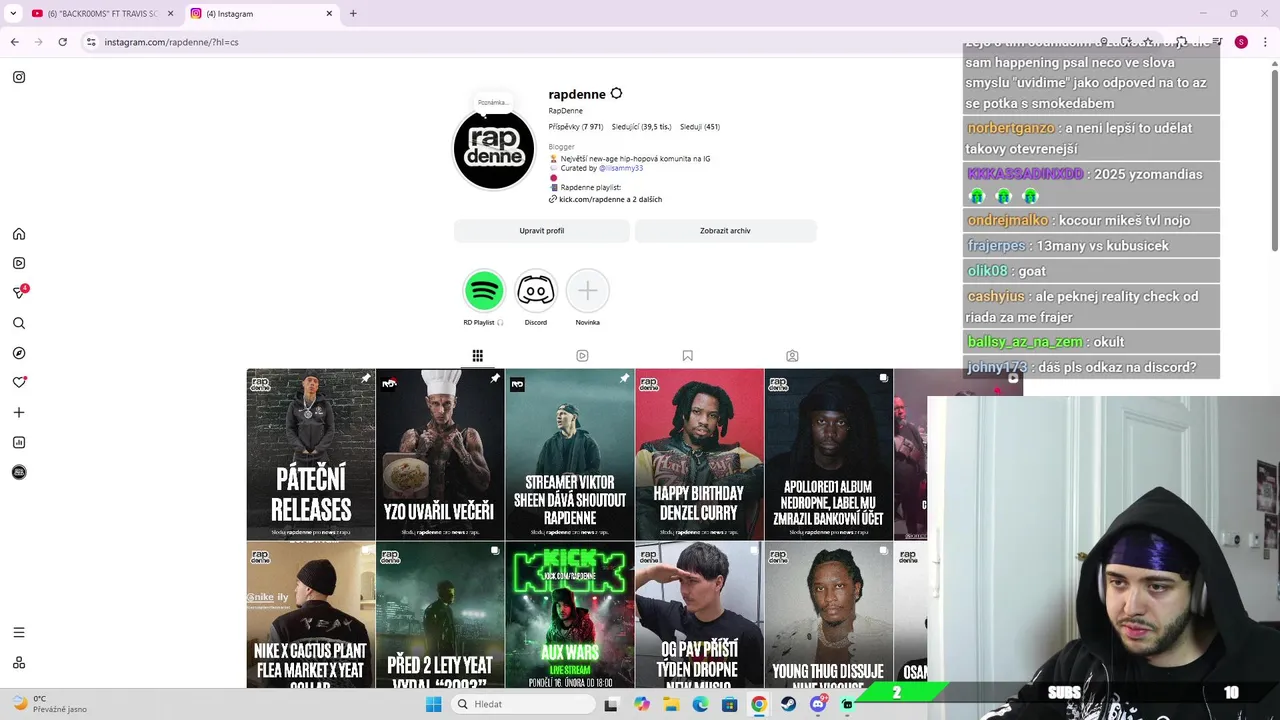Open Streamer Viktor Sheen shoutout post

point(570,455)
